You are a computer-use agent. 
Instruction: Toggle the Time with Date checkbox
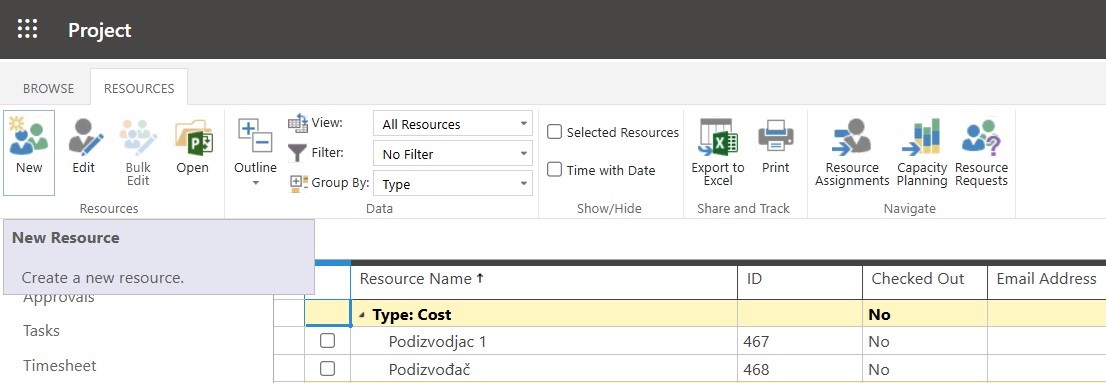[555, 169]
